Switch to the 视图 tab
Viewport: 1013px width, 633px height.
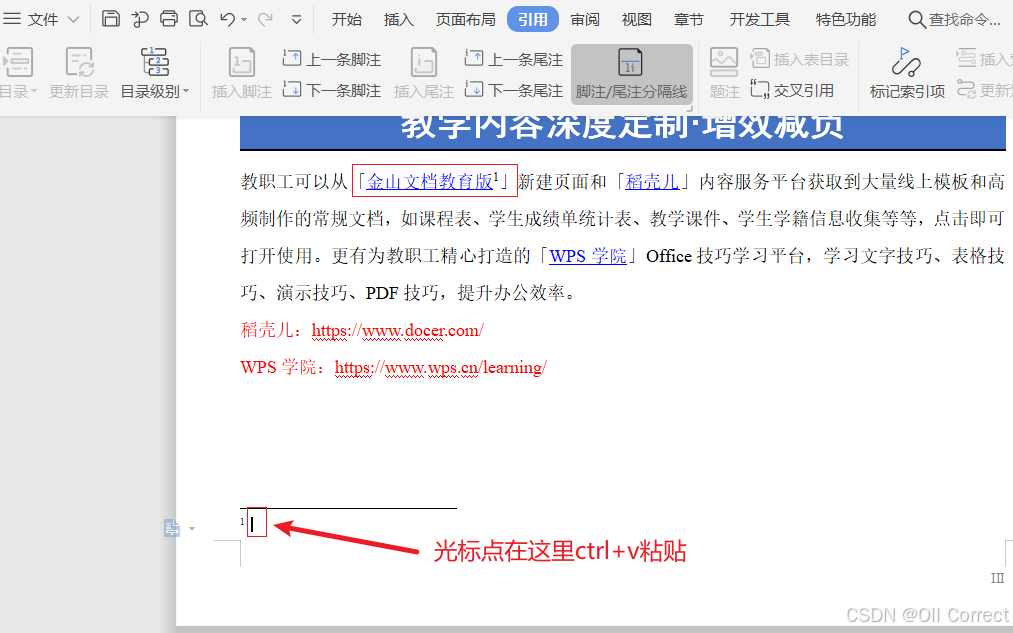pos(636,19)
